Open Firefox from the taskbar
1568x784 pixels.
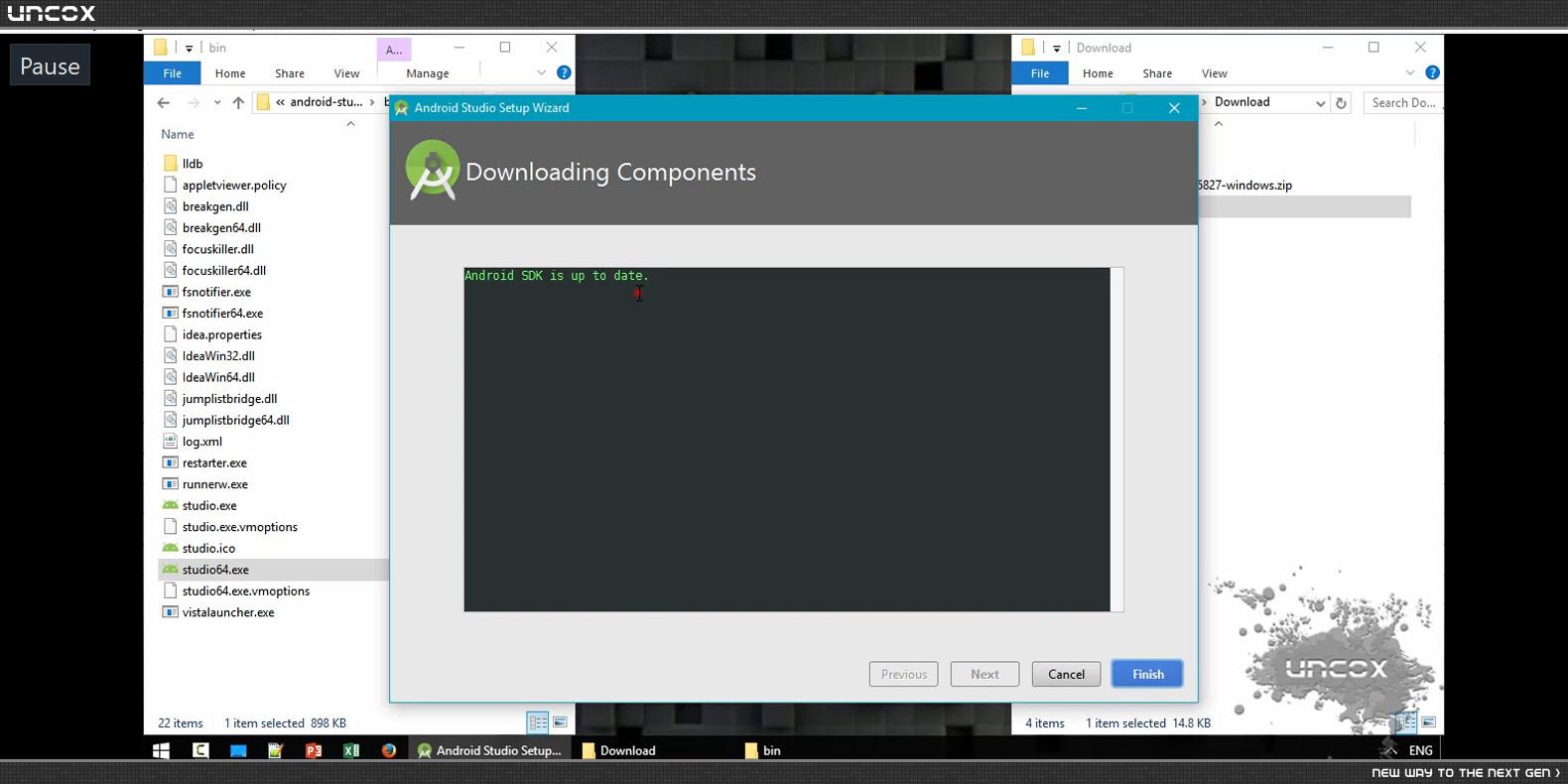[x=389, y=750]
